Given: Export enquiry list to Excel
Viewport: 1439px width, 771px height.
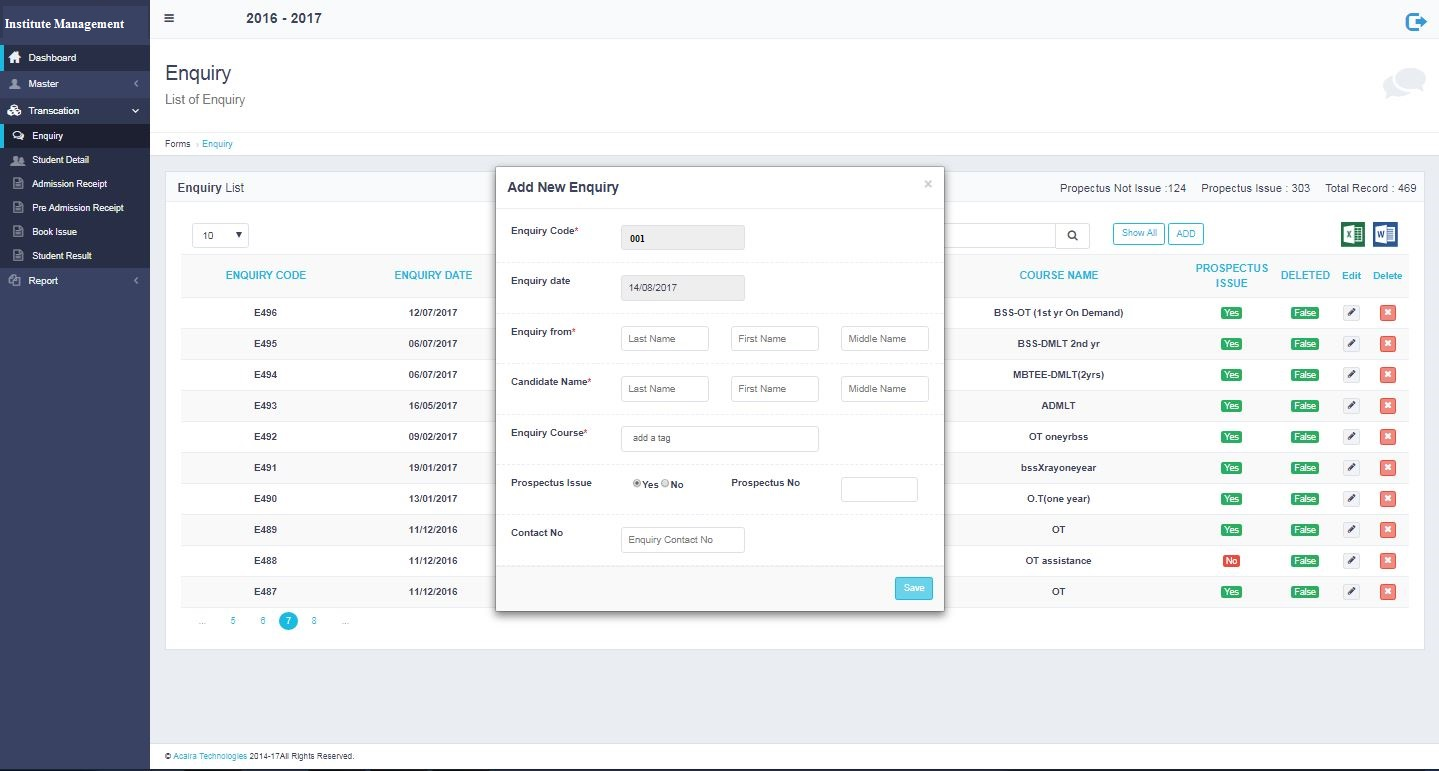Looking at the screenshot, I should point(1352,234).
